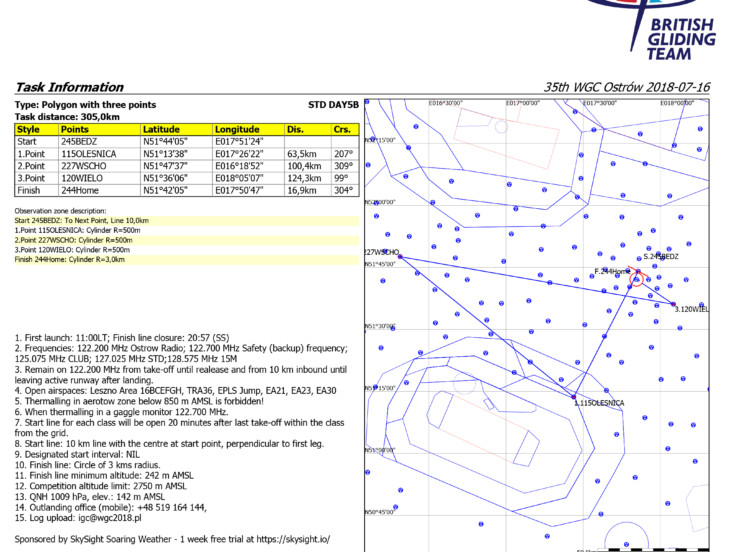Click the red finish circle on map
730x552 pixels.
[x=636, y=279]
